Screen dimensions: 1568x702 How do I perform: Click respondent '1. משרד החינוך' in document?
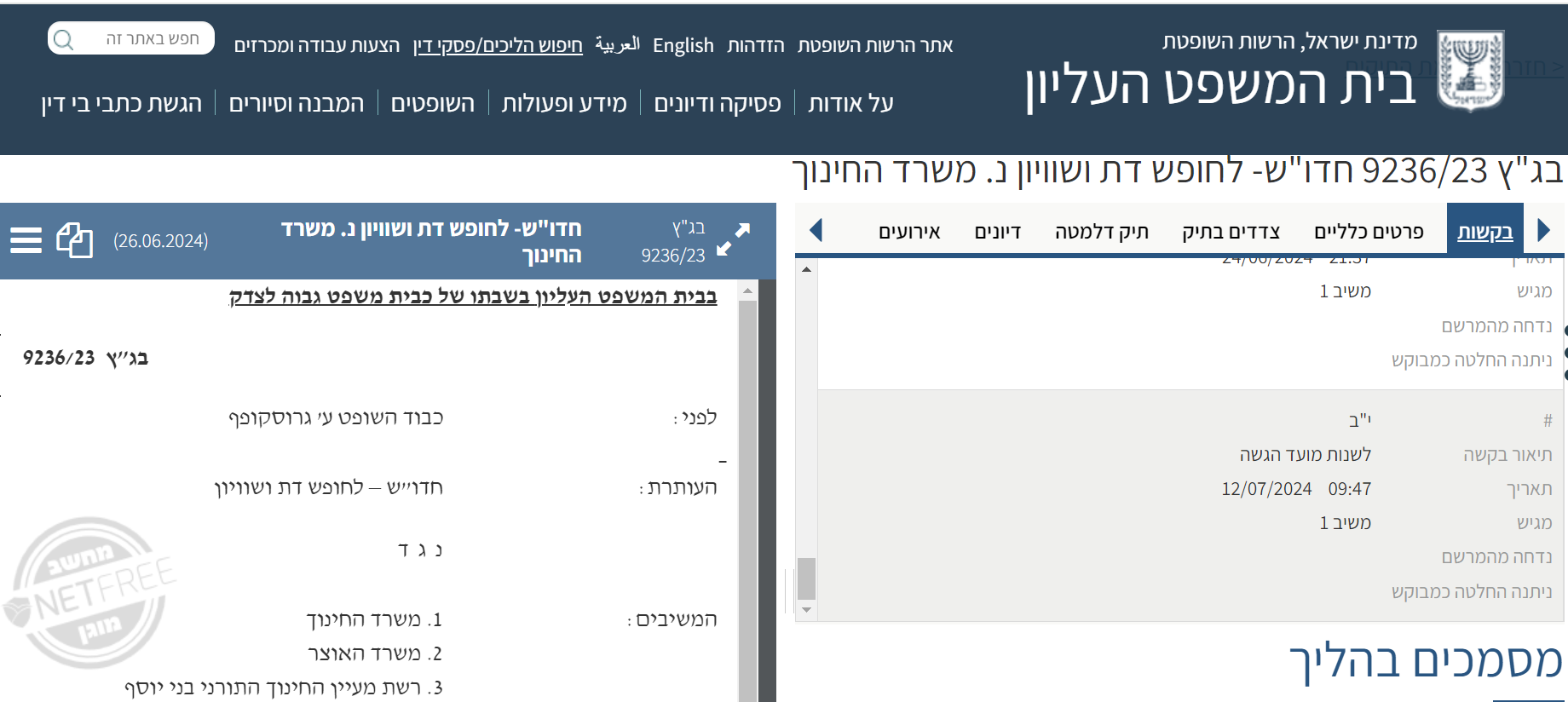[374, 619]
